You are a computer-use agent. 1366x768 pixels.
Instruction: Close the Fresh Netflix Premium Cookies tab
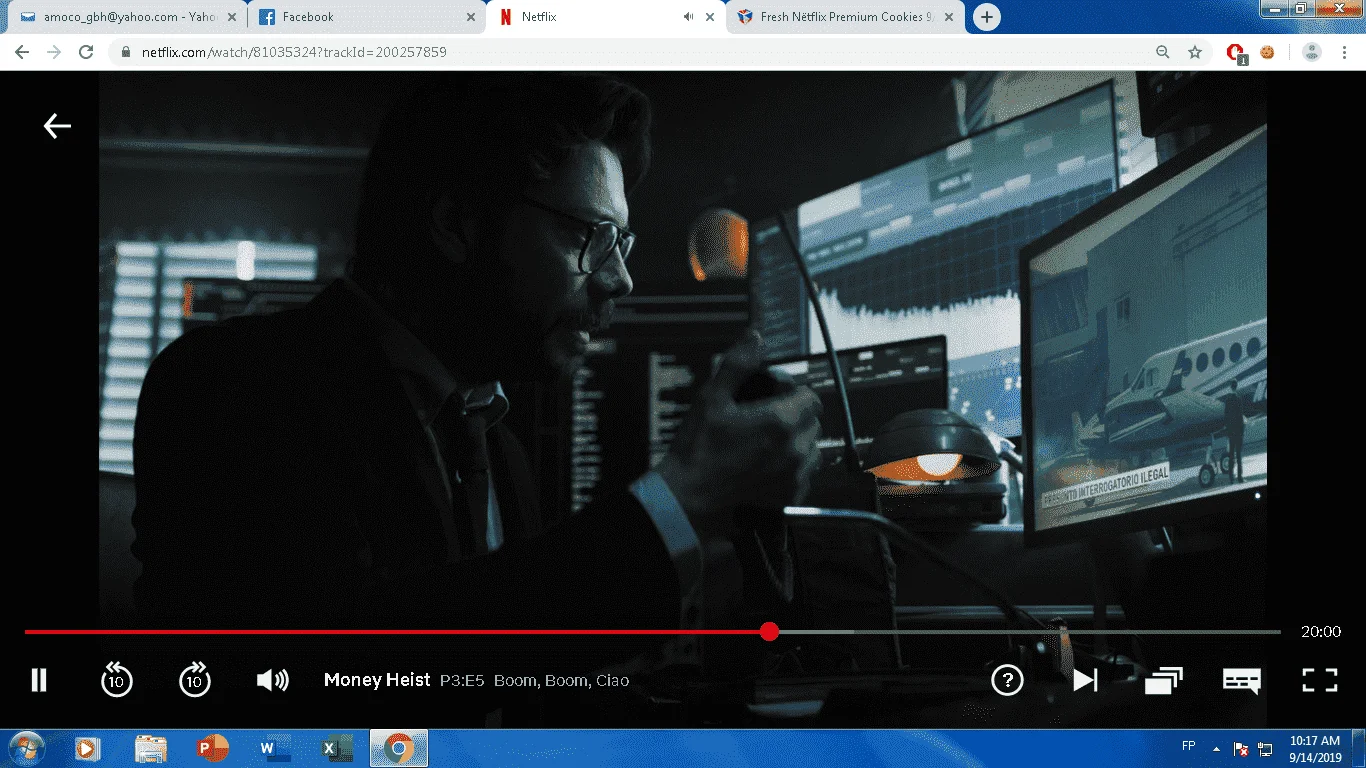tap(949, 17)
